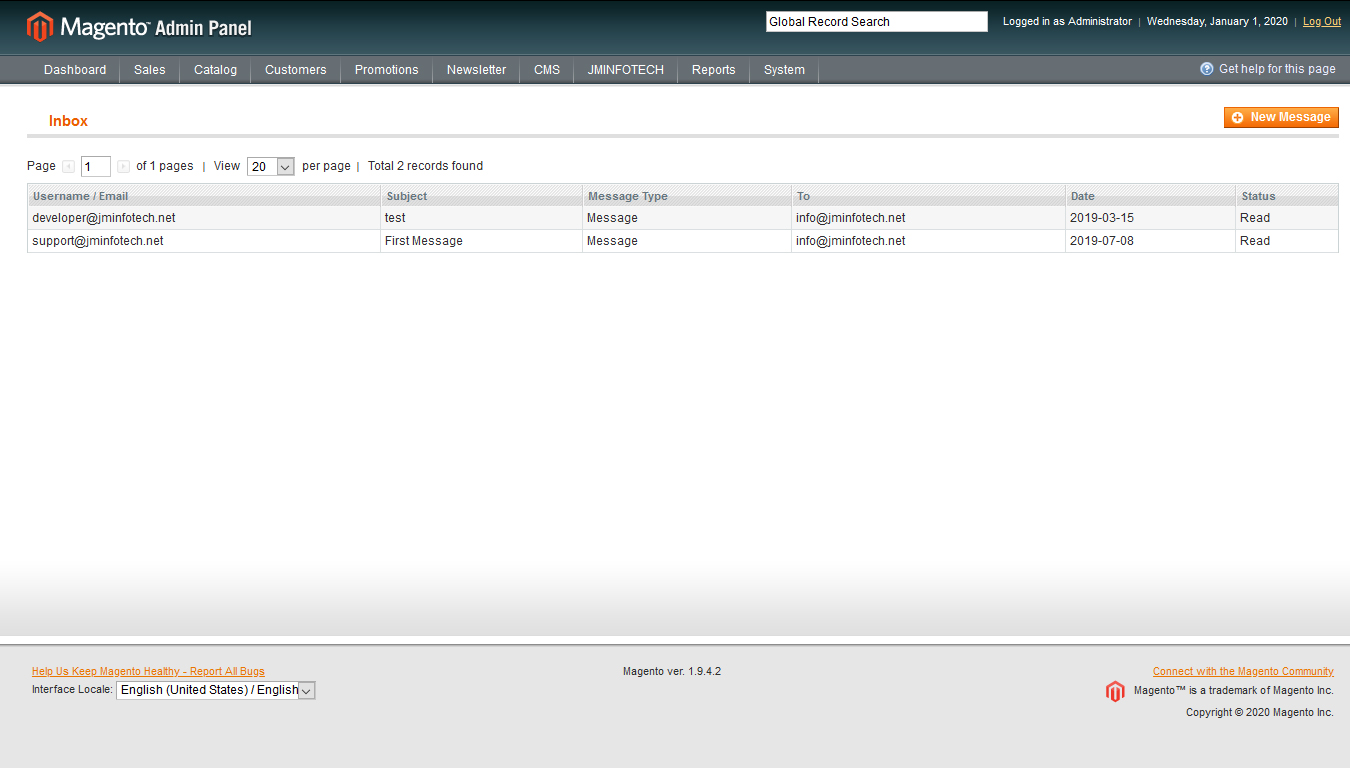Open the Report All Bugs link

(x=148, y=672)
